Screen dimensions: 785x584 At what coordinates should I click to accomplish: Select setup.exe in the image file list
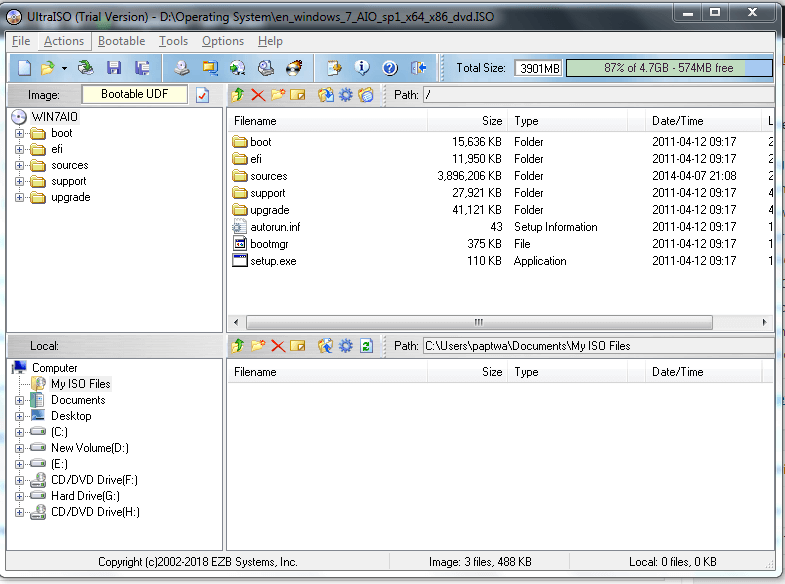273,261
